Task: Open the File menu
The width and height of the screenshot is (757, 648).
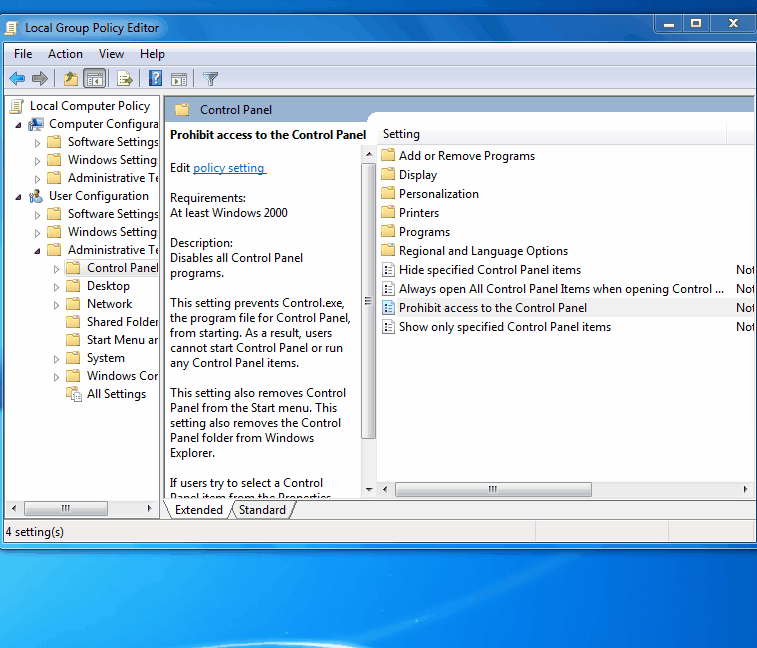Action: [x=23, y=54]
